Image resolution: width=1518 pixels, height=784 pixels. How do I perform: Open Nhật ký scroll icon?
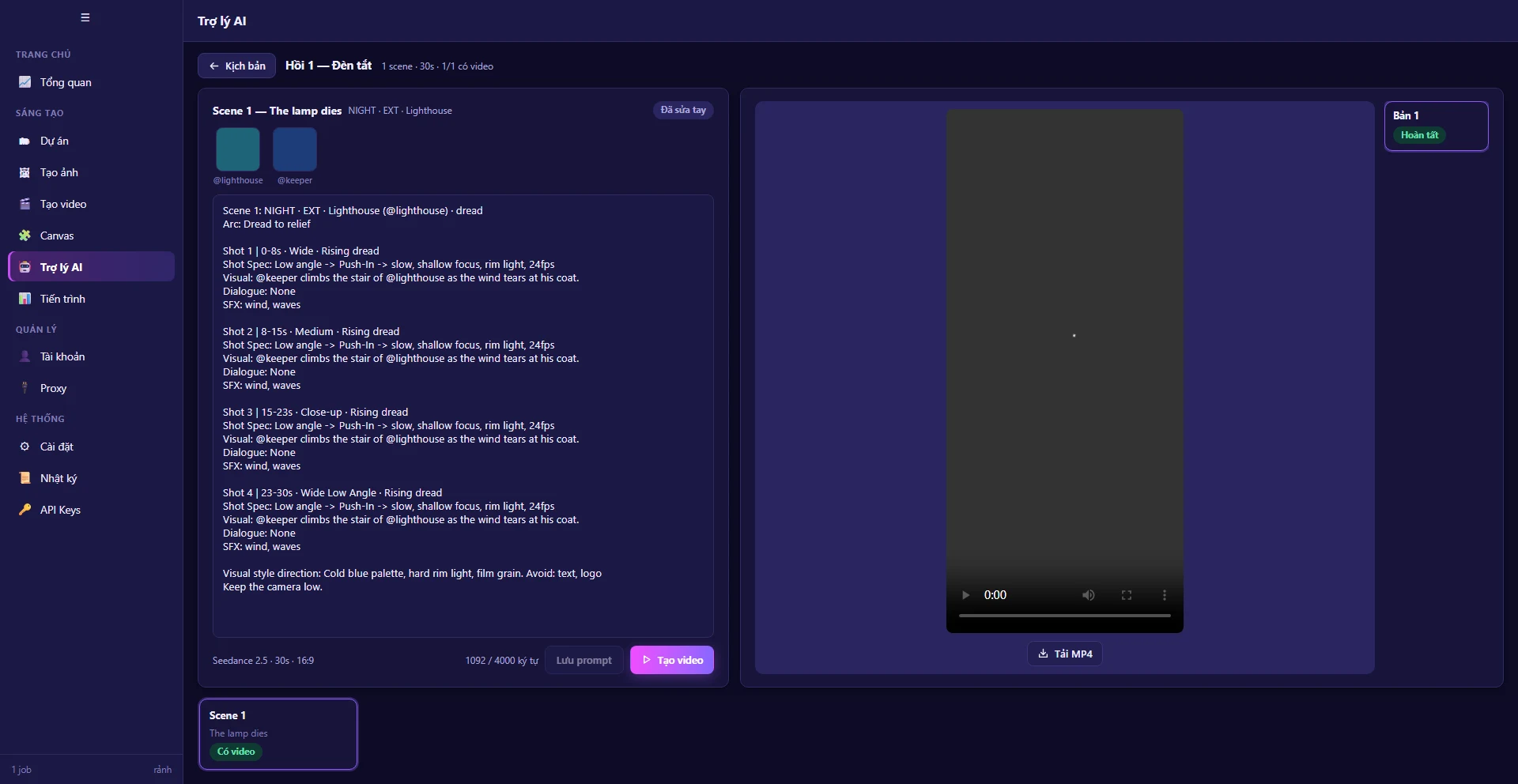click(x=25, y=478)
